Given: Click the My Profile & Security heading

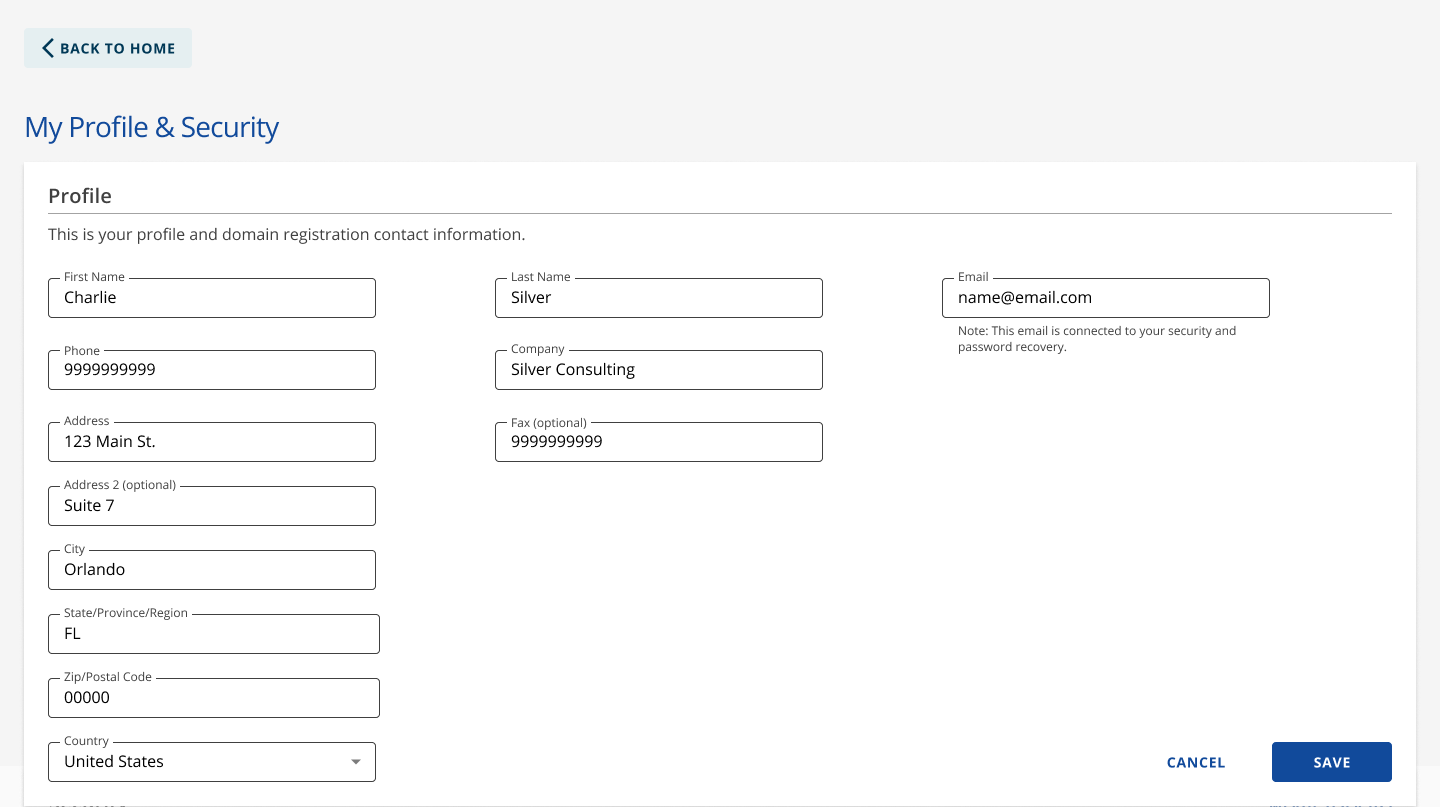Looking at the screenshot, I should pyautogui.click(x=151, y=128).
